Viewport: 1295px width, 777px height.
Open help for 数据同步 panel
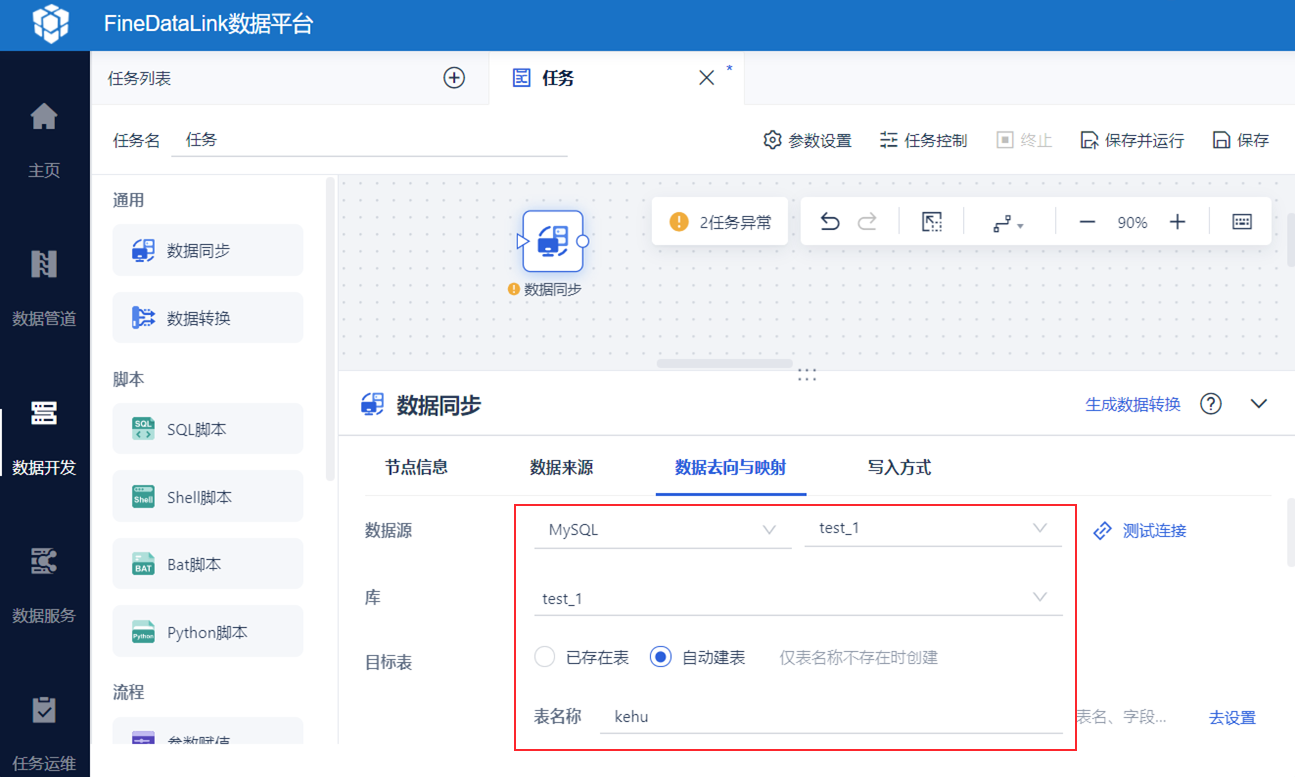(1211, 404)
